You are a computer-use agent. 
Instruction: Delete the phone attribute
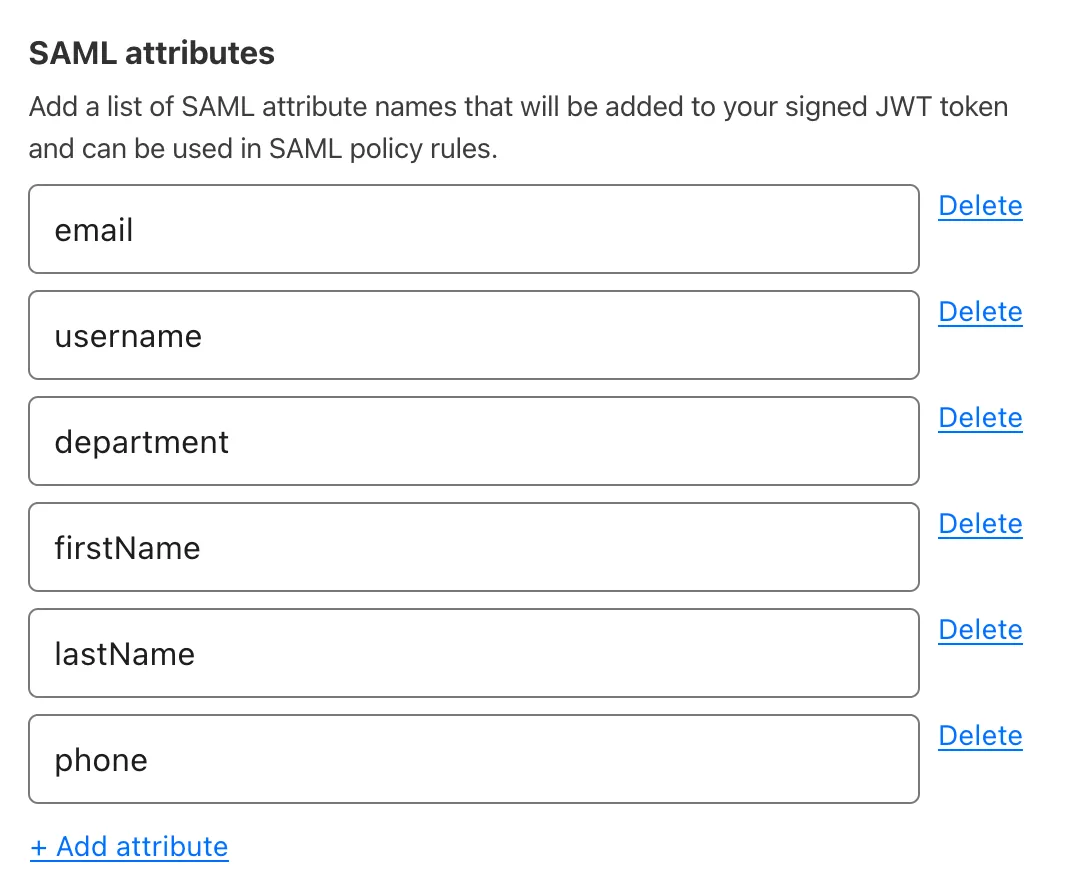pyautogui.click(x=979, y=736)
